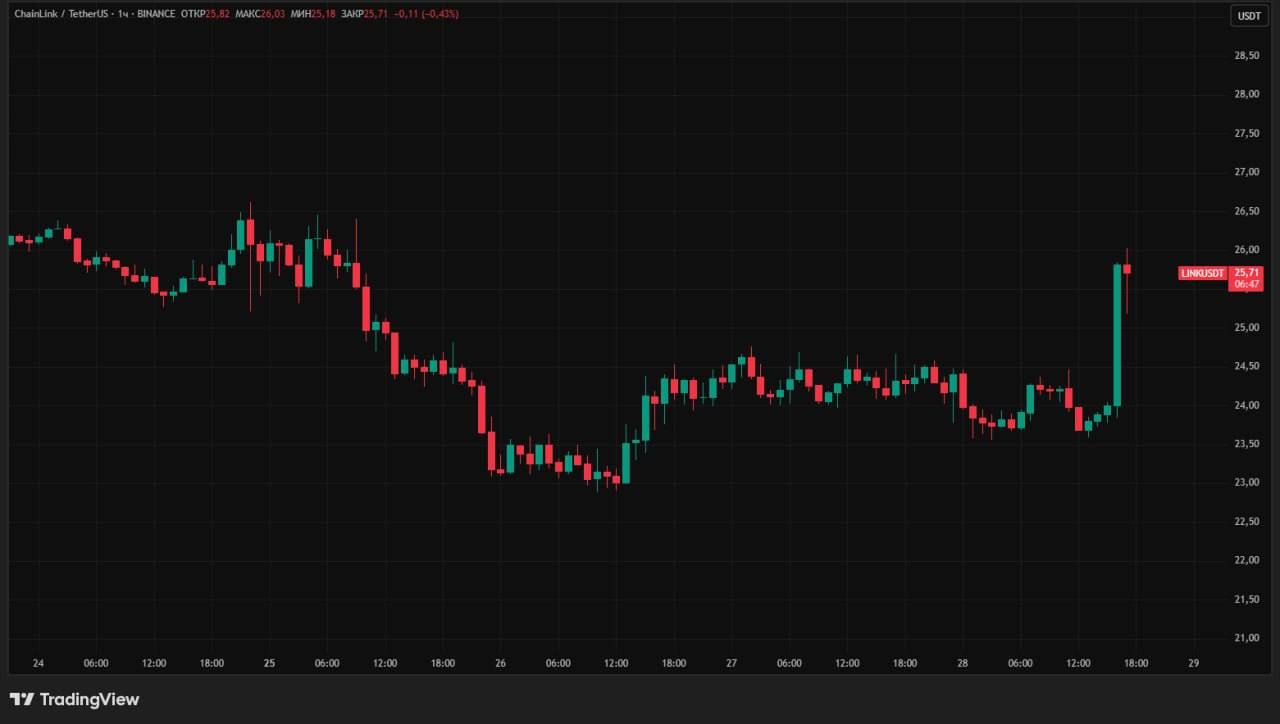Click the 21,50 price axis label
Image resolution: width=1280 pixels, height=724 pixels.
click(x=1246, y=599)
